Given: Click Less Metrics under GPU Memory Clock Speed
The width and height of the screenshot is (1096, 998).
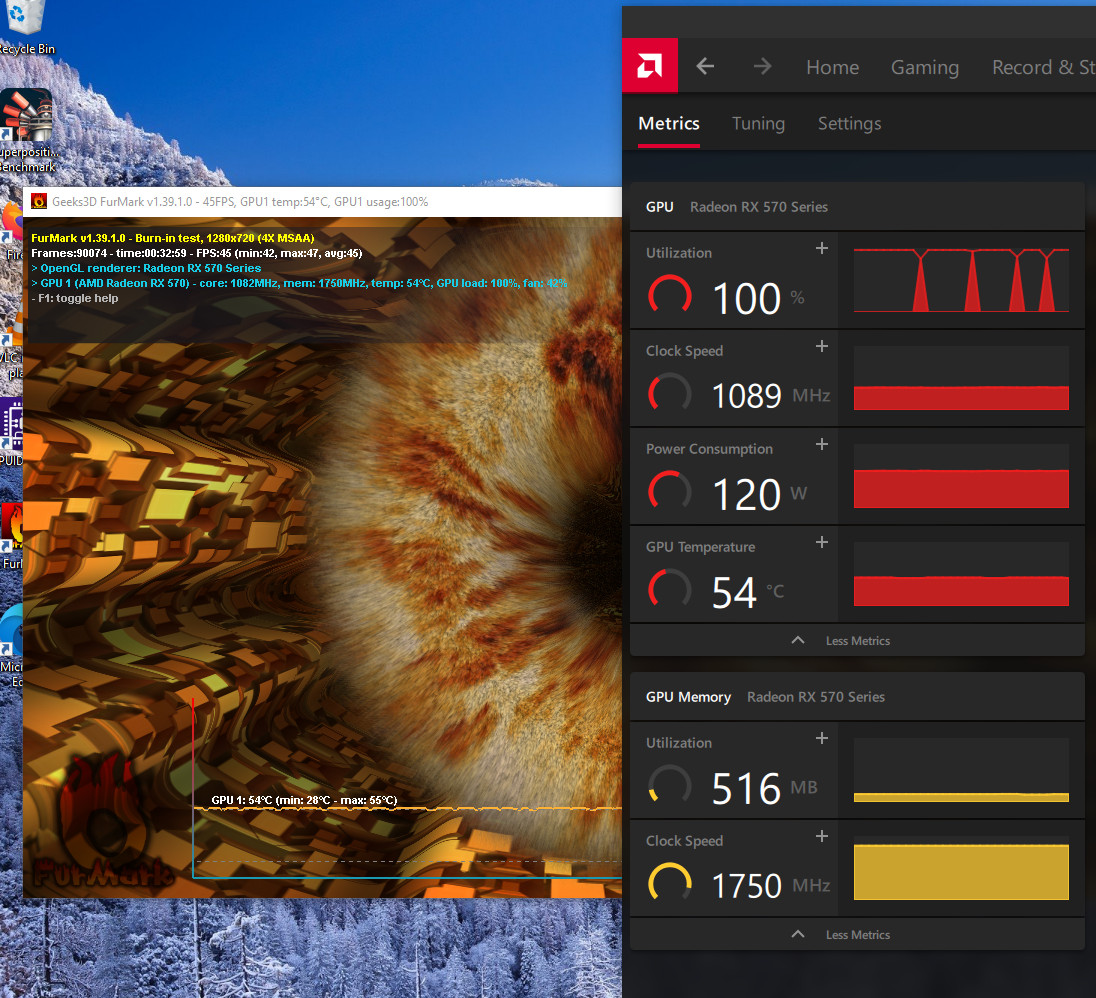Looking at the screenshot, I should point(858,935).
